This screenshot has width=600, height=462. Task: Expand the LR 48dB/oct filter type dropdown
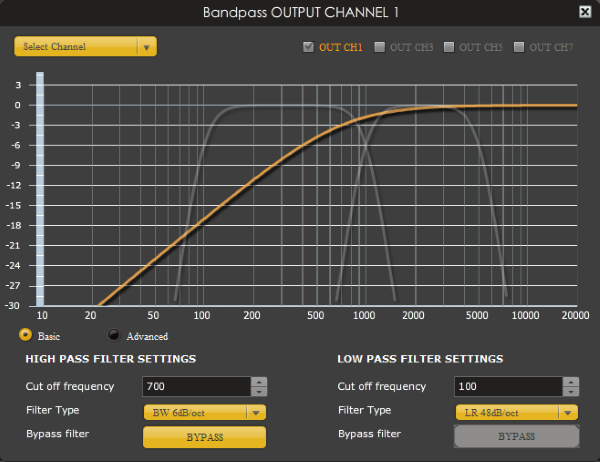[516, 412]
